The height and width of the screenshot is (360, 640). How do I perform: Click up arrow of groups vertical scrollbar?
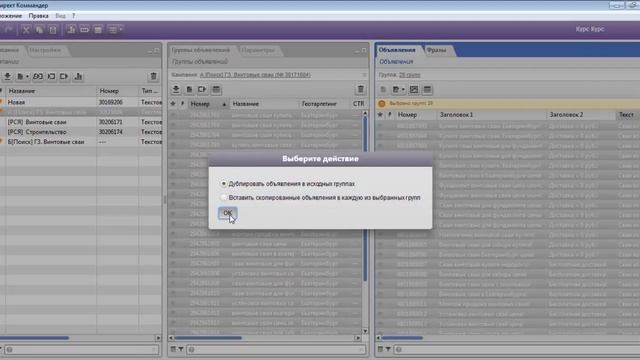(x=365, y=113)
